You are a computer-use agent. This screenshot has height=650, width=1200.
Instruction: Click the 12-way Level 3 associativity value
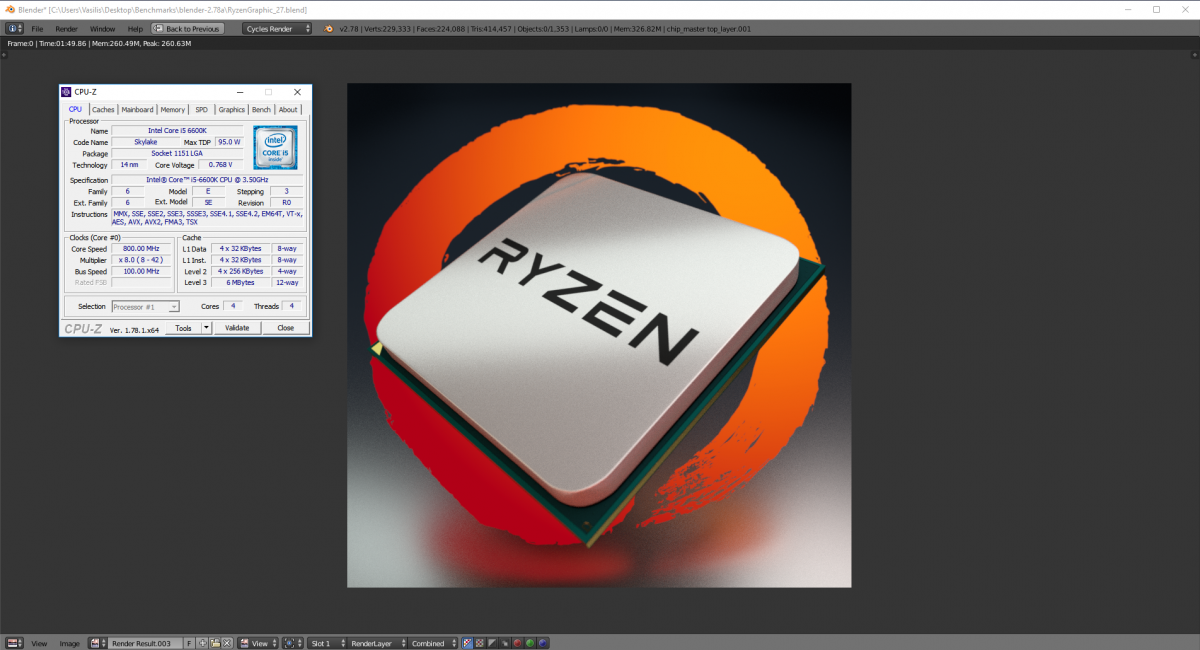pyautogui.click(x=289, y=283)
